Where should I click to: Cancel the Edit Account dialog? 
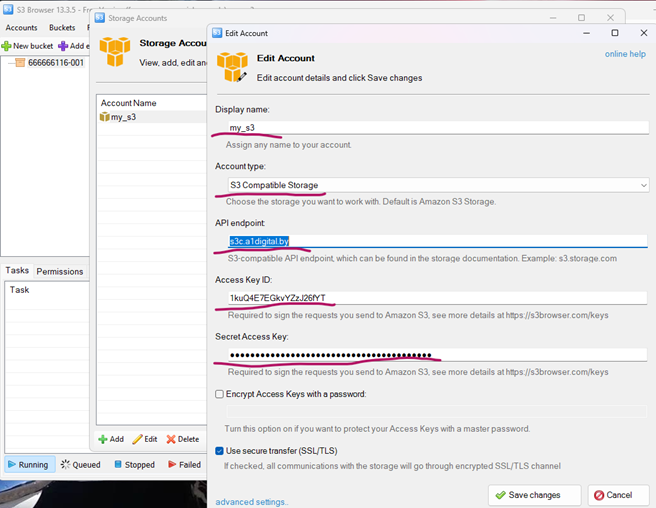click(x=619, y=495)
